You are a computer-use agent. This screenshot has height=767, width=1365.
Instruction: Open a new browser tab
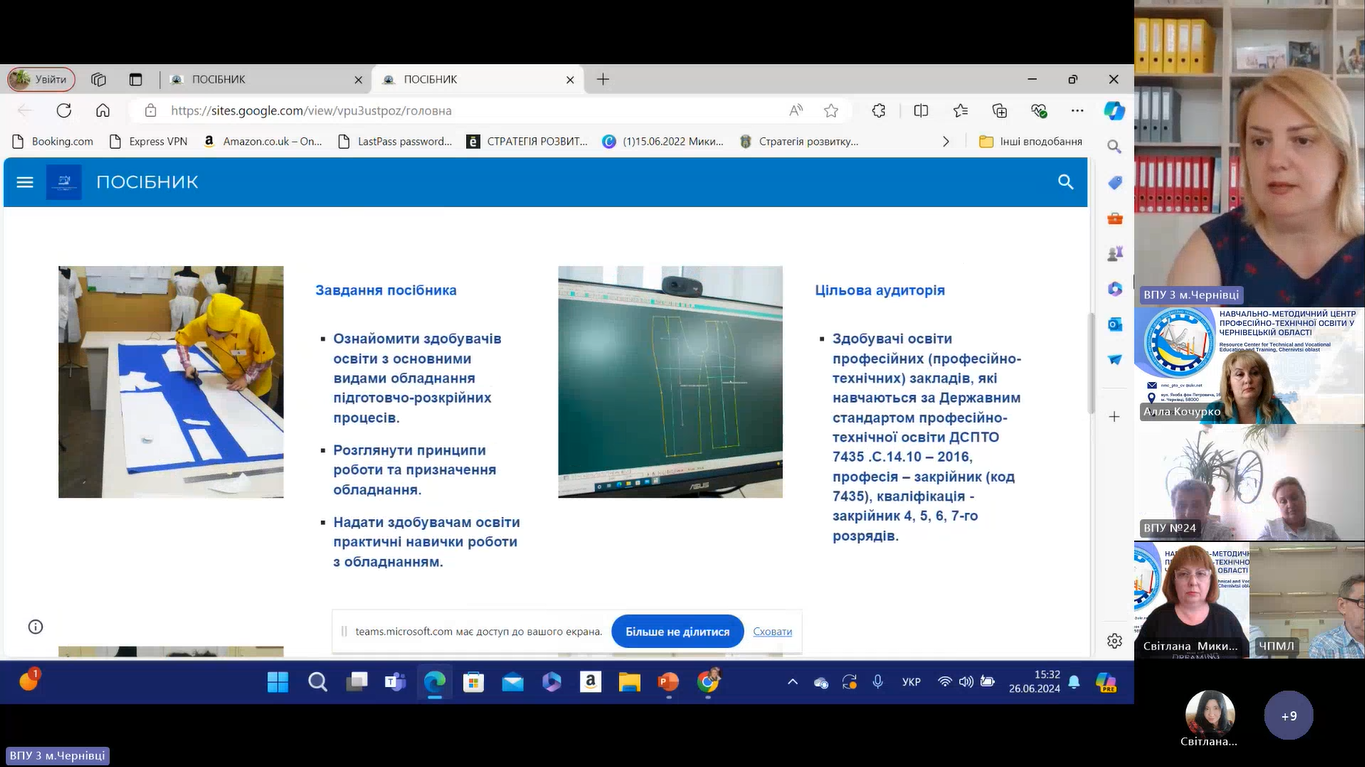pos(603,80)
